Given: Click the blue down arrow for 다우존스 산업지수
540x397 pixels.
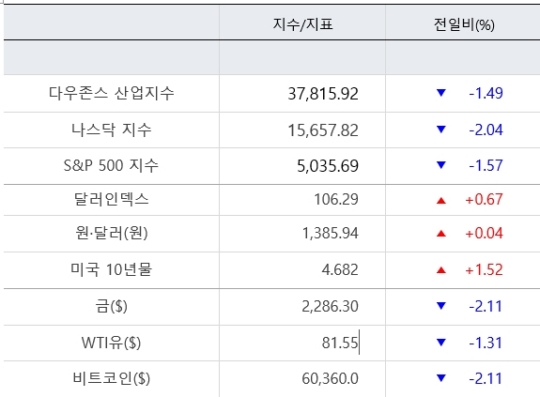Looking at the screenshot, I should point(441,93).
